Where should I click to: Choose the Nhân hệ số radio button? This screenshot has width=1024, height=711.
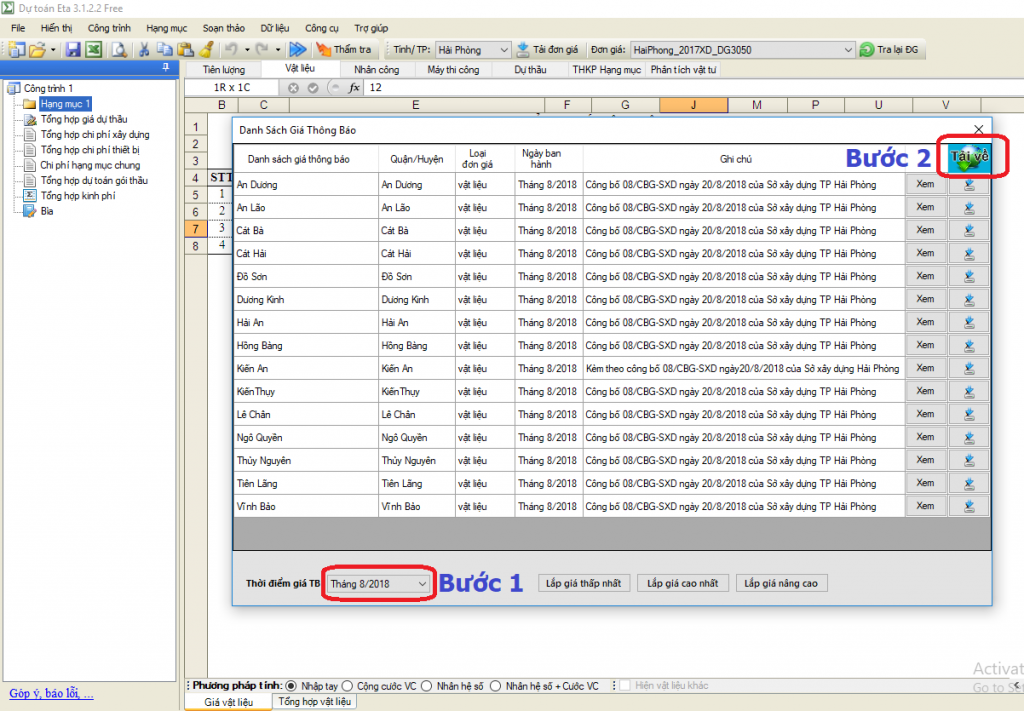[426, 686]
